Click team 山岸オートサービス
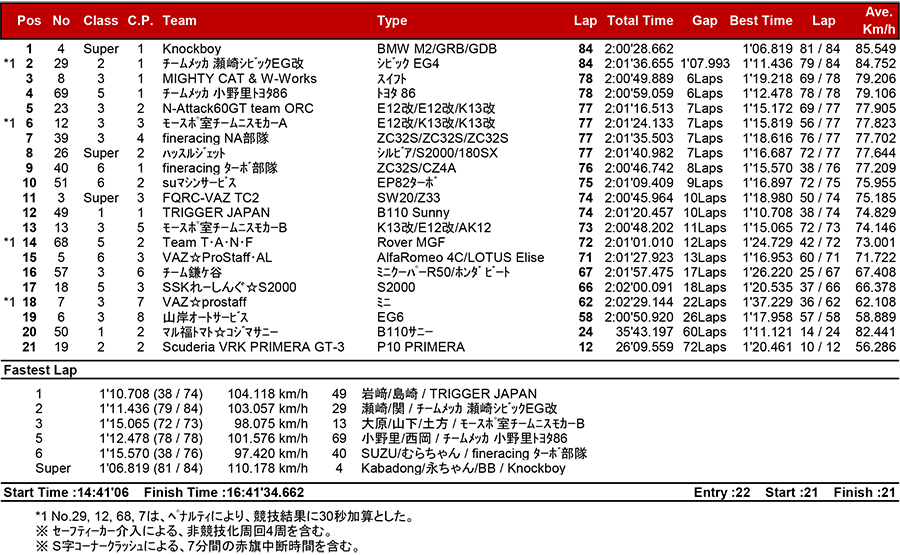The image size is (900, 555). [x=205, y=317]
